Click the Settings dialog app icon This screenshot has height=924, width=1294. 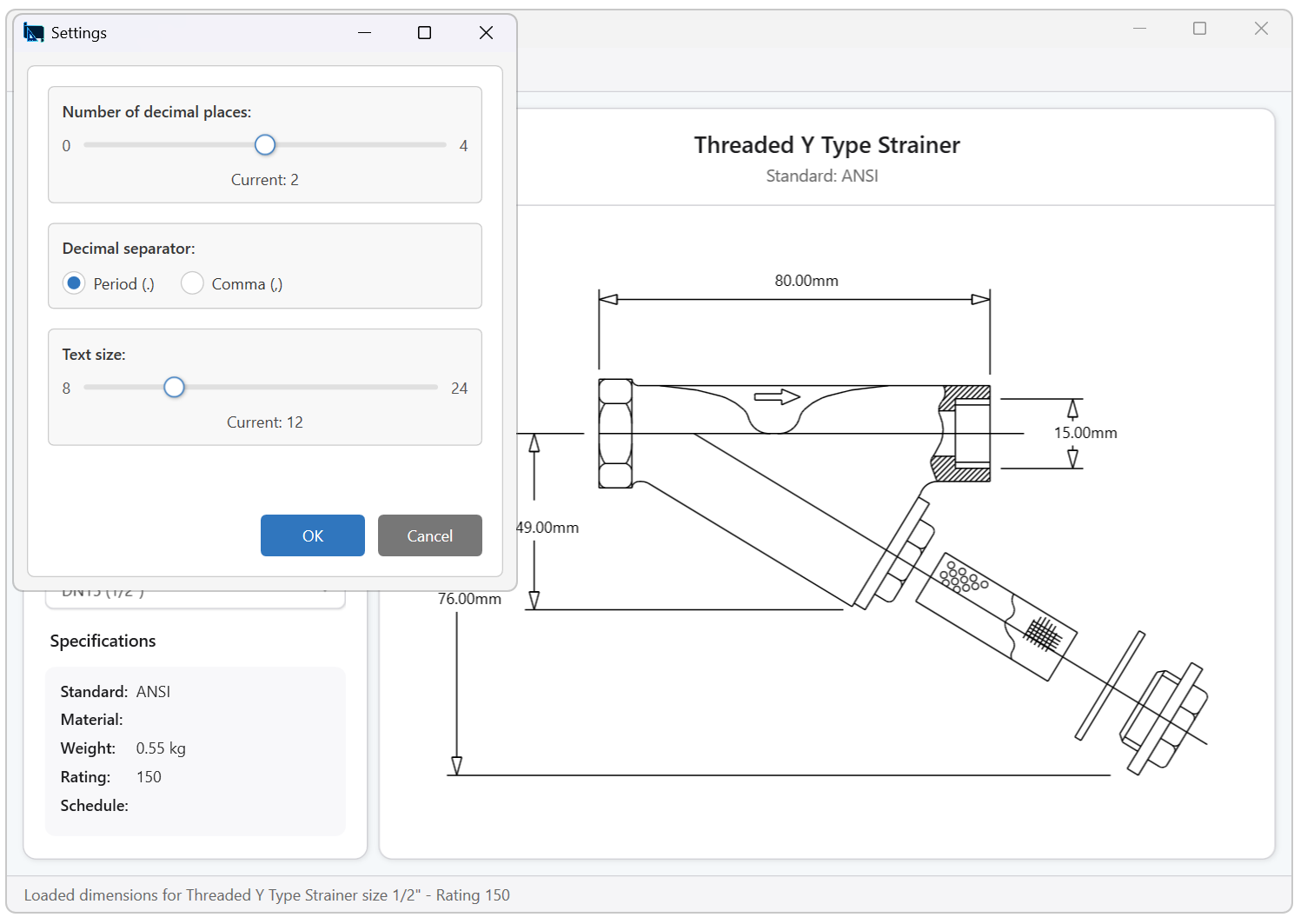pyautogui.click(x=34, y=33)
